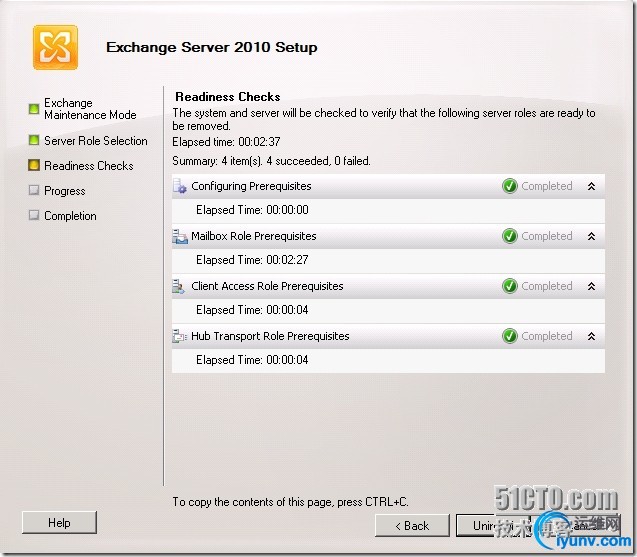Collapse the Client Access Role Prerequisites section
Image resolution: width=637 pixels, height=557 pixels.
coord(592,286)
